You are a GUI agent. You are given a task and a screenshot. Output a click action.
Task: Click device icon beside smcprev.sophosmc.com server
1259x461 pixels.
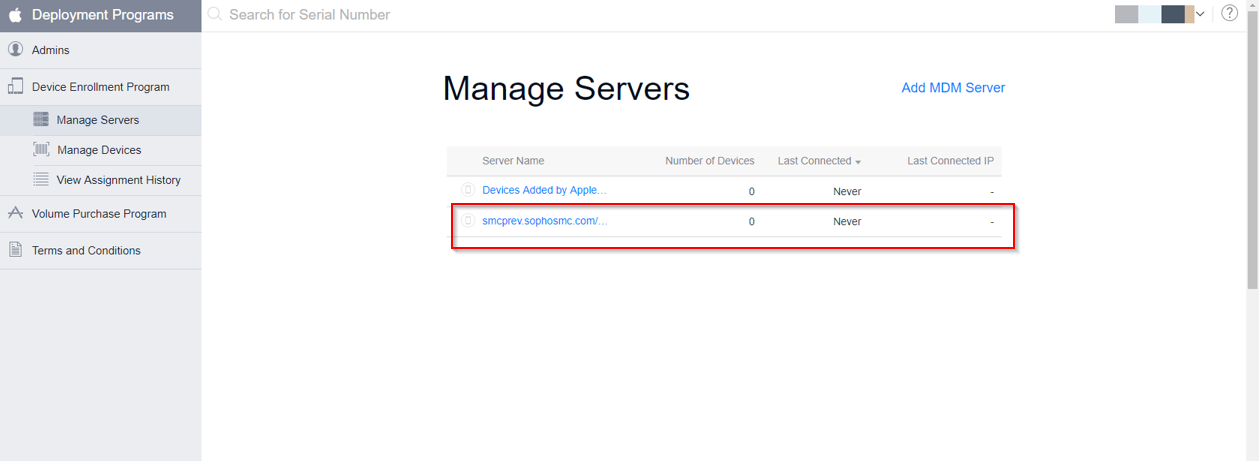coord(467,221)
